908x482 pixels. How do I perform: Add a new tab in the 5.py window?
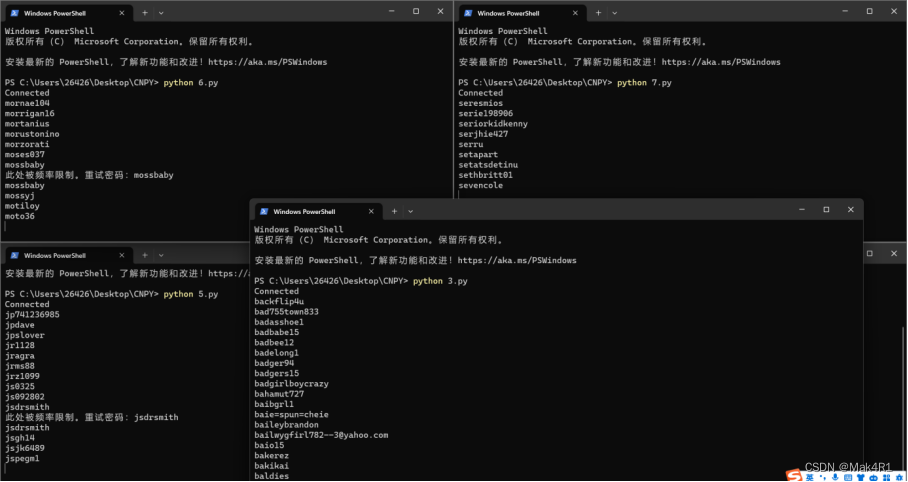(x=145, y=255)
